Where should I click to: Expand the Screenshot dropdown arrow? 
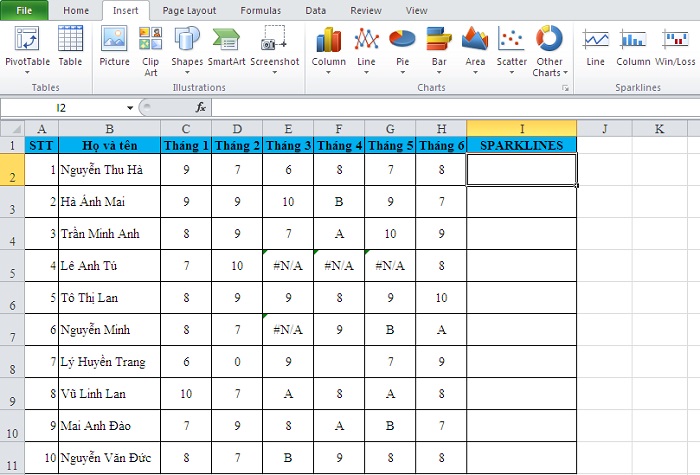click(275, 72)
